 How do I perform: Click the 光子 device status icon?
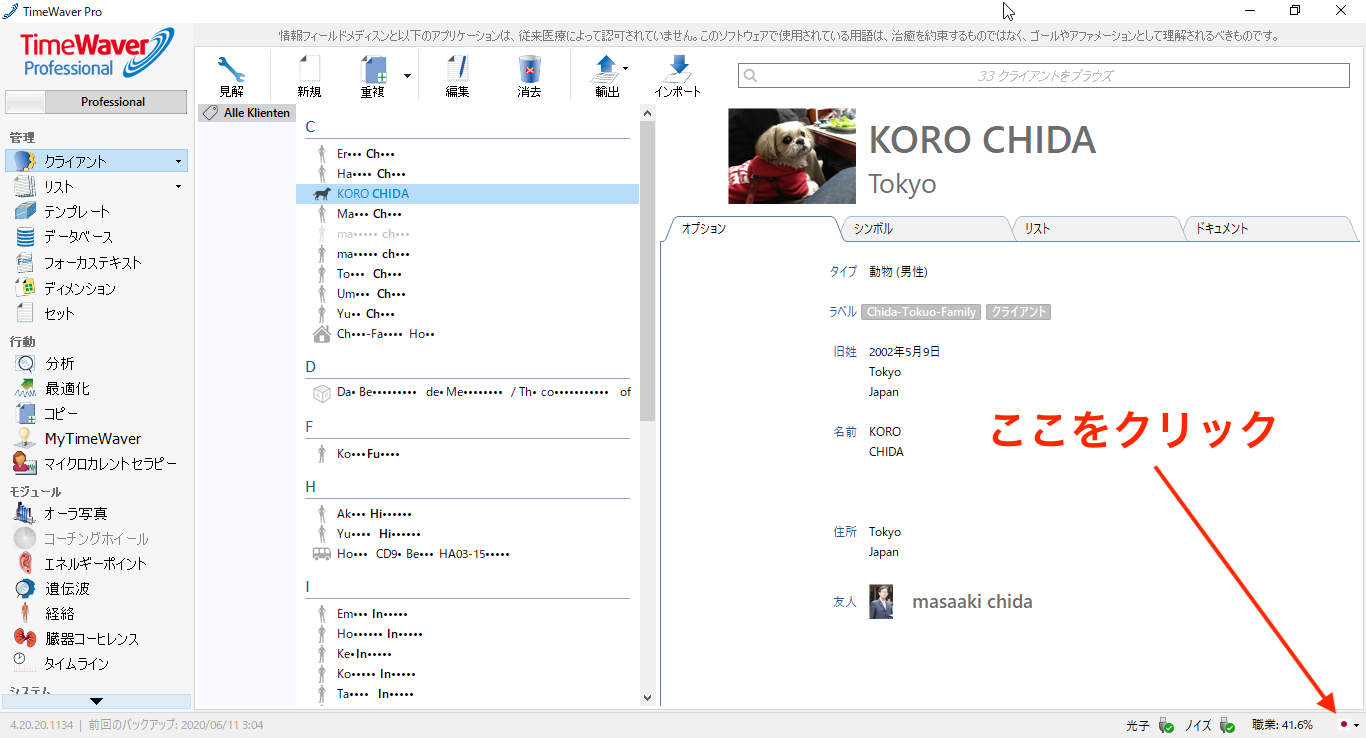(1166, 725)
